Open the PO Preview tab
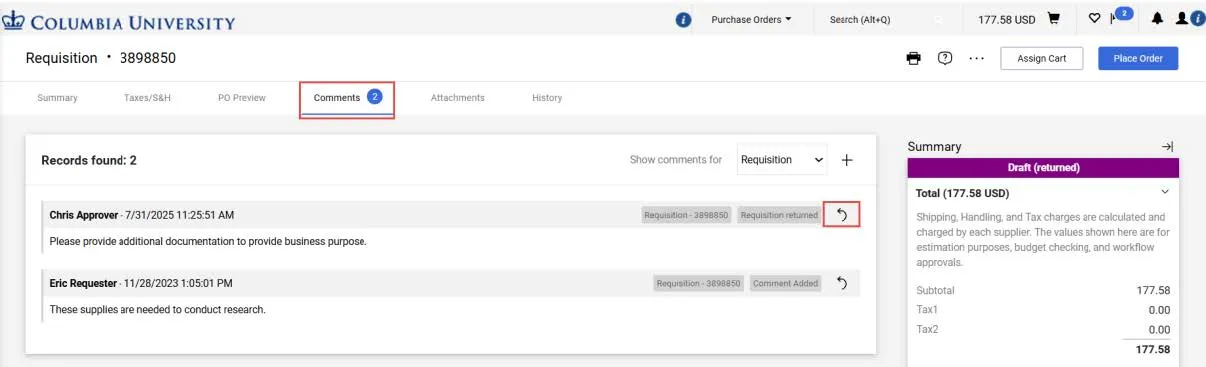Viewport: 1206px width, 367px height. tap(242, 98)
